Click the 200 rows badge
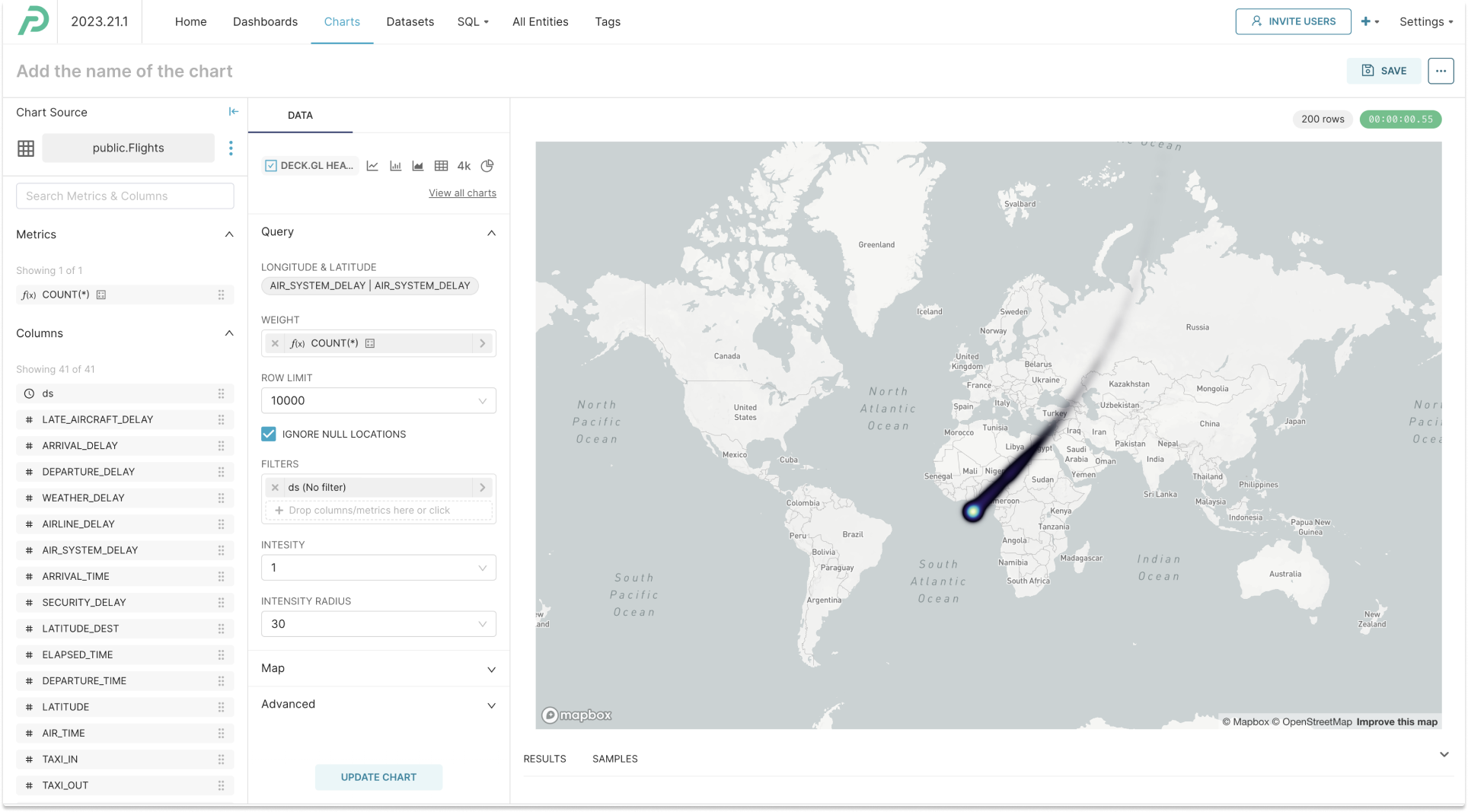Image resolution: width=1468 pixels, height=812 pixels. pyautogui.click(x=1323, y=119)
